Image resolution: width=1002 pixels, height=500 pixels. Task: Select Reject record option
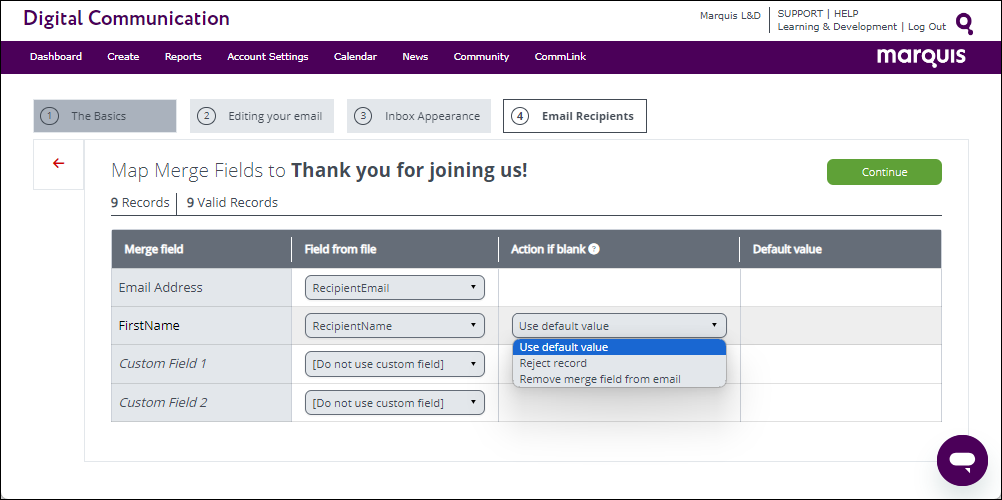coord(553,363)
